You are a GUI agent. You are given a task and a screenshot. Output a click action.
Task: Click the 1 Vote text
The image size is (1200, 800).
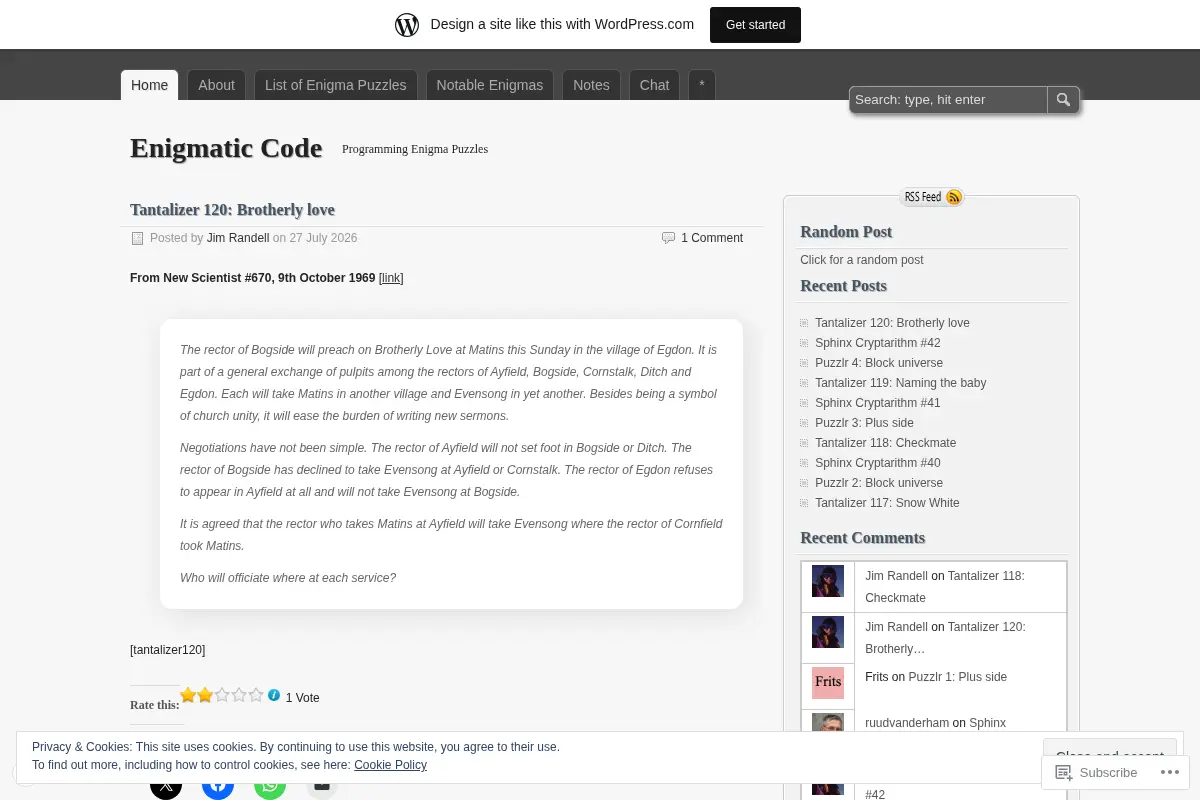(x=302, y=698)
